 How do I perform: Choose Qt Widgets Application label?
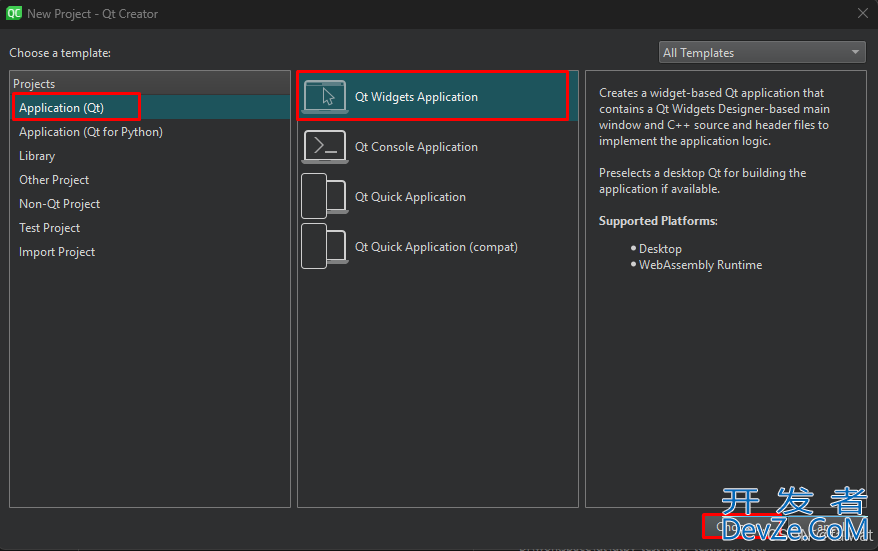click(416, 97)
